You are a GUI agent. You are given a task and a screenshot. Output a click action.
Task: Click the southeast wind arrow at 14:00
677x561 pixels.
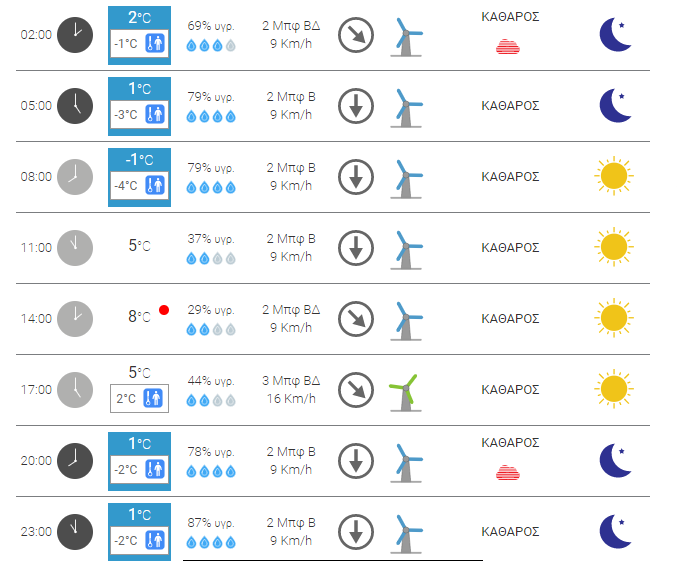(x=356, y=319)
